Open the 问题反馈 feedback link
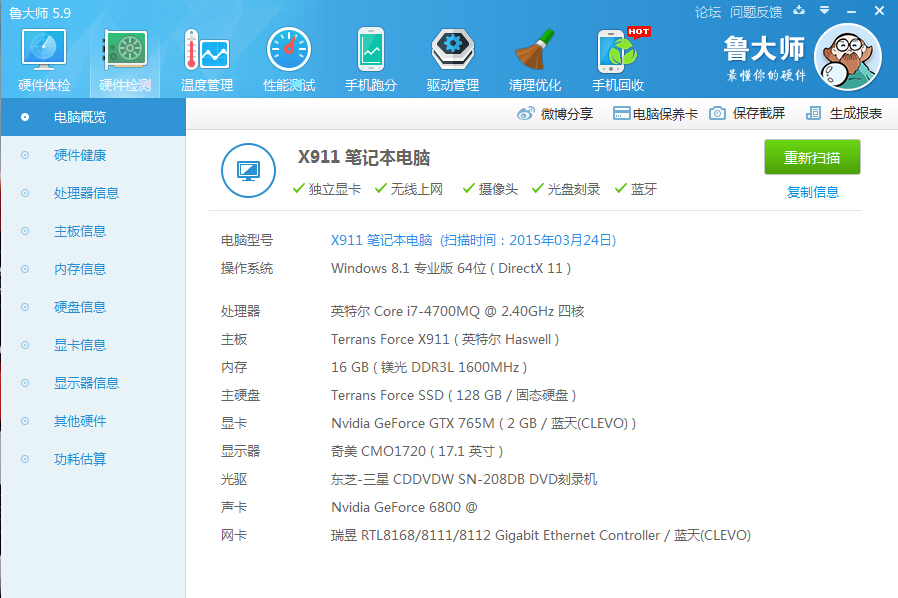 click(756, 12)
